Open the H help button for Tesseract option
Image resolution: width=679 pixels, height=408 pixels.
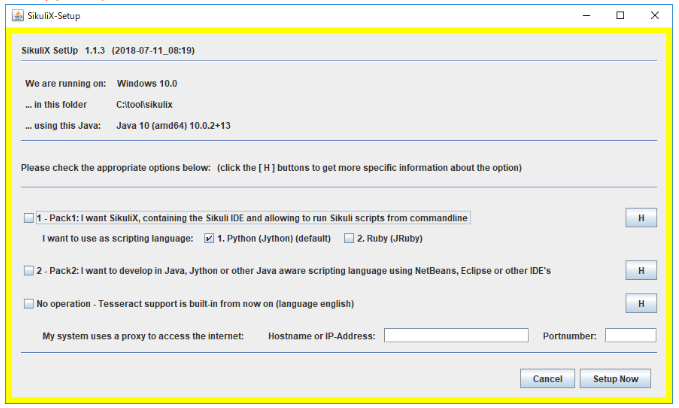point(640,303)
